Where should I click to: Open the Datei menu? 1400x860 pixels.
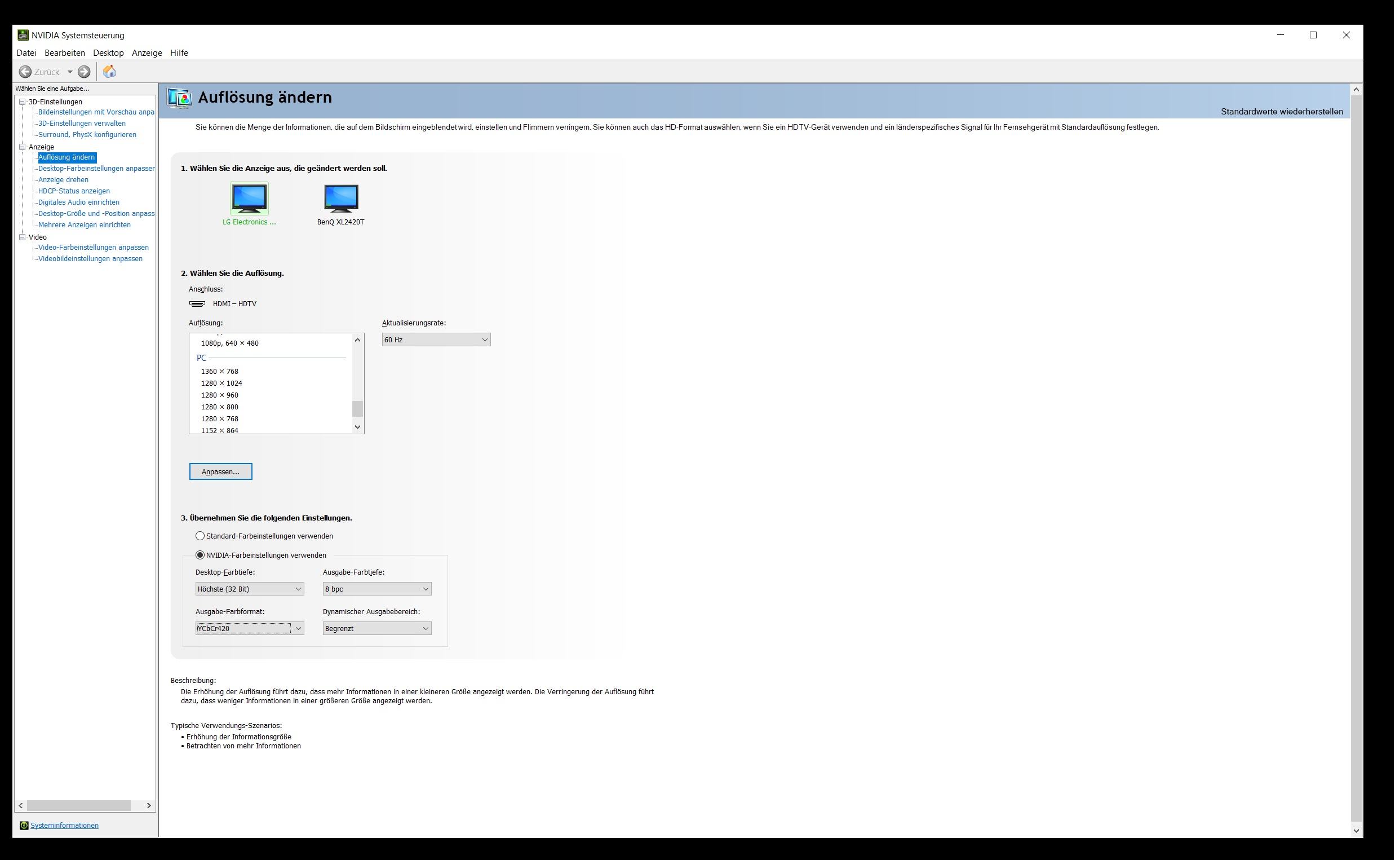click(x=26, y=53)
